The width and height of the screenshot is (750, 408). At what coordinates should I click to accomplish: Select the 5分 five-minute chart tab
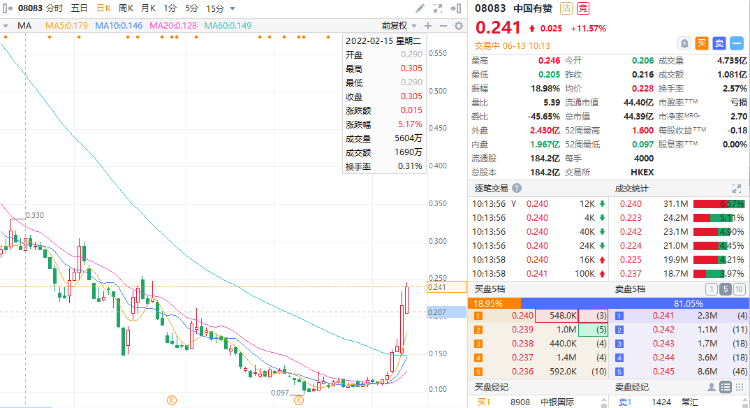pos(191,8)
